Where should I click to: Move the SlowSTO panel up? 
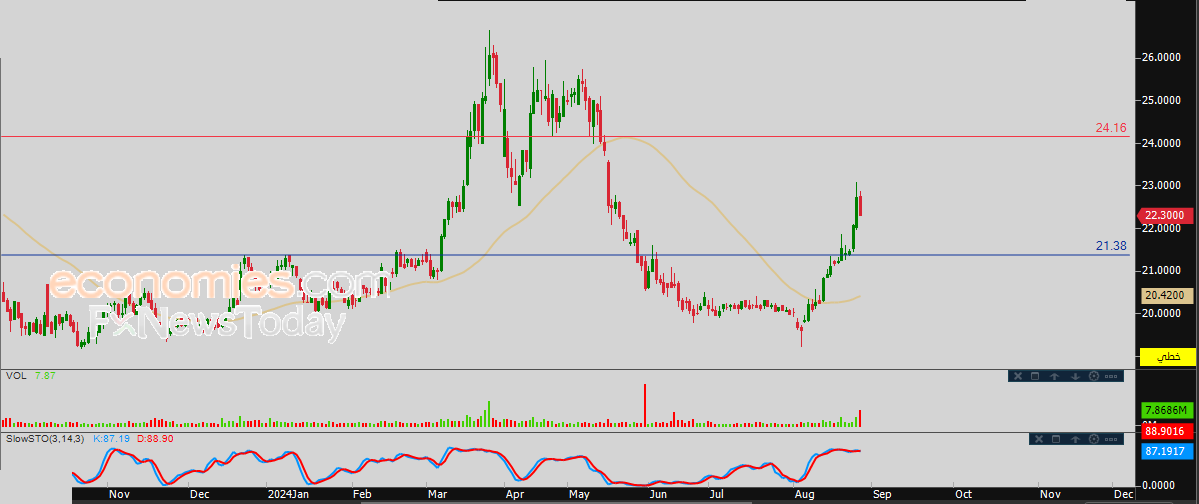tap(1075, 439)
